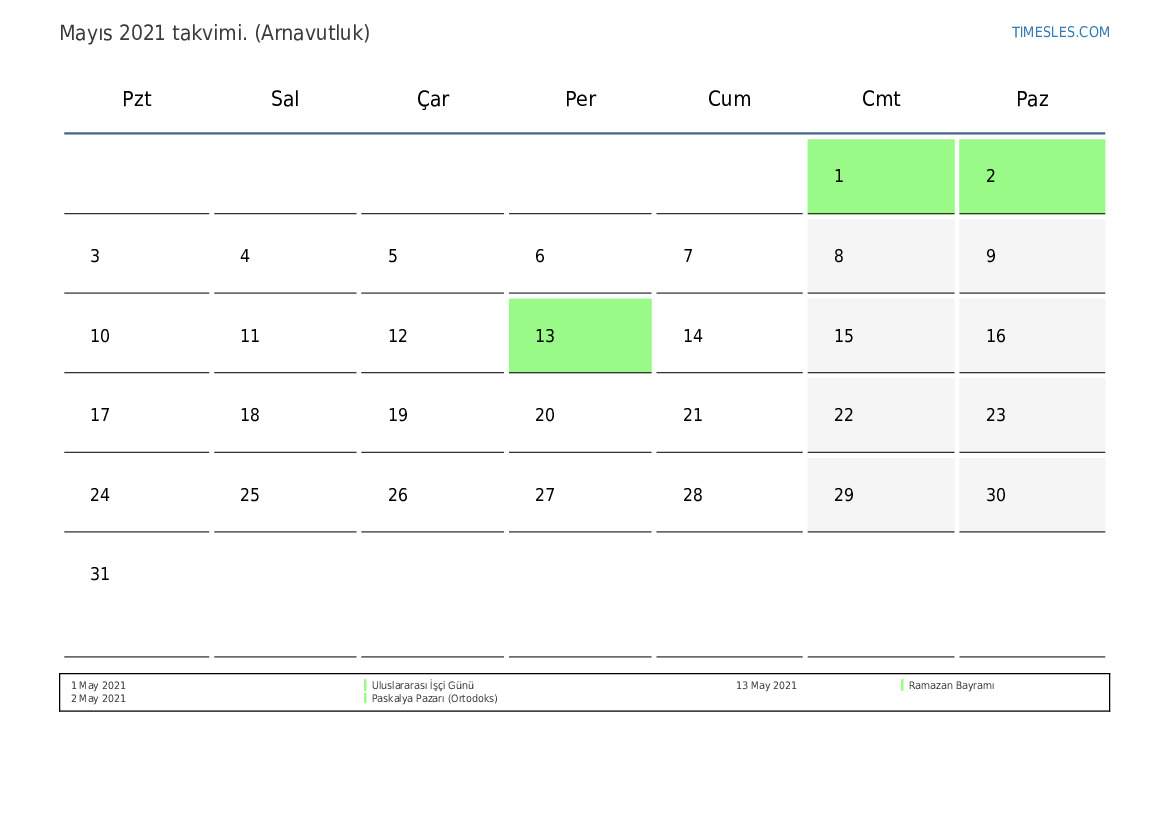Click day 4 under Sal

pyautogui.click(x=245, y=256)
